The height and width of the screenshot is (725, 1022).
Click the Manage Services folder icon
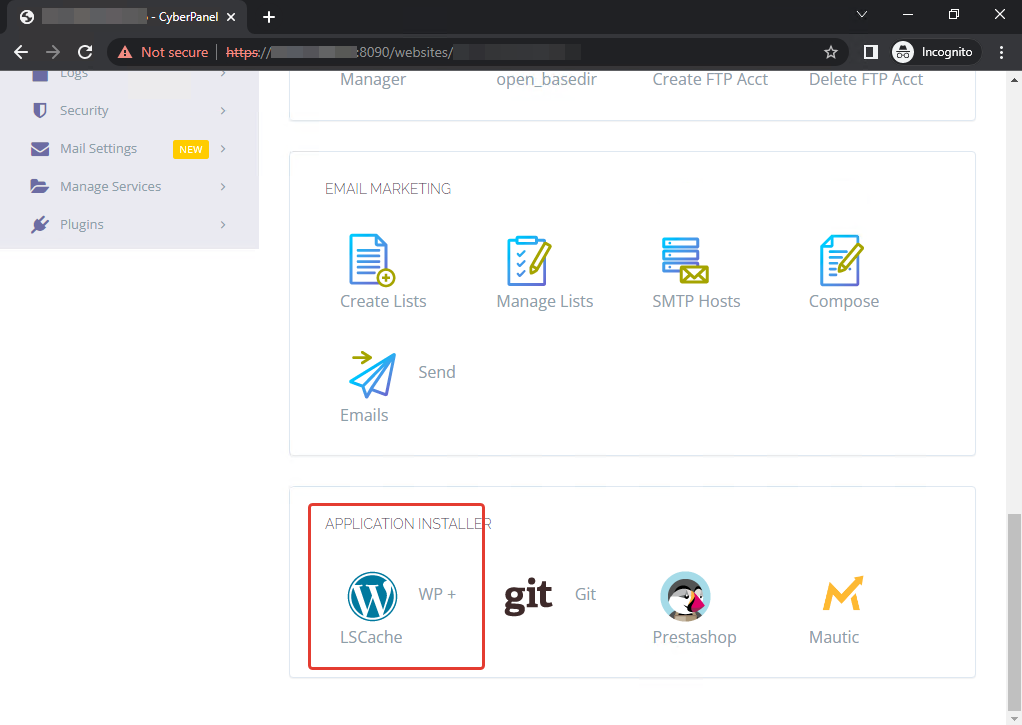pos(40,186)
